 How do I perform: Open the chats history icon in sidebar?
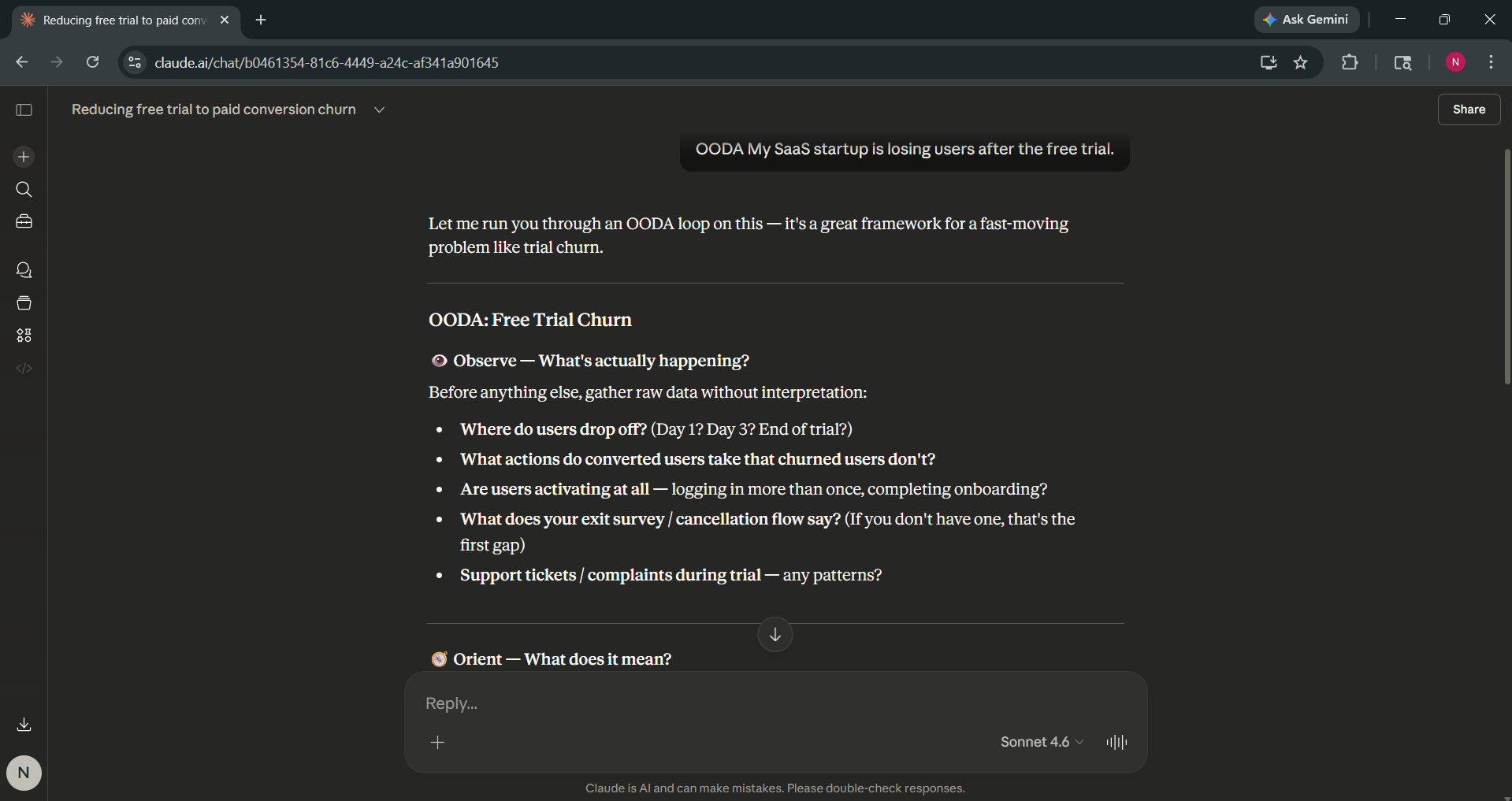coord(24,270)
